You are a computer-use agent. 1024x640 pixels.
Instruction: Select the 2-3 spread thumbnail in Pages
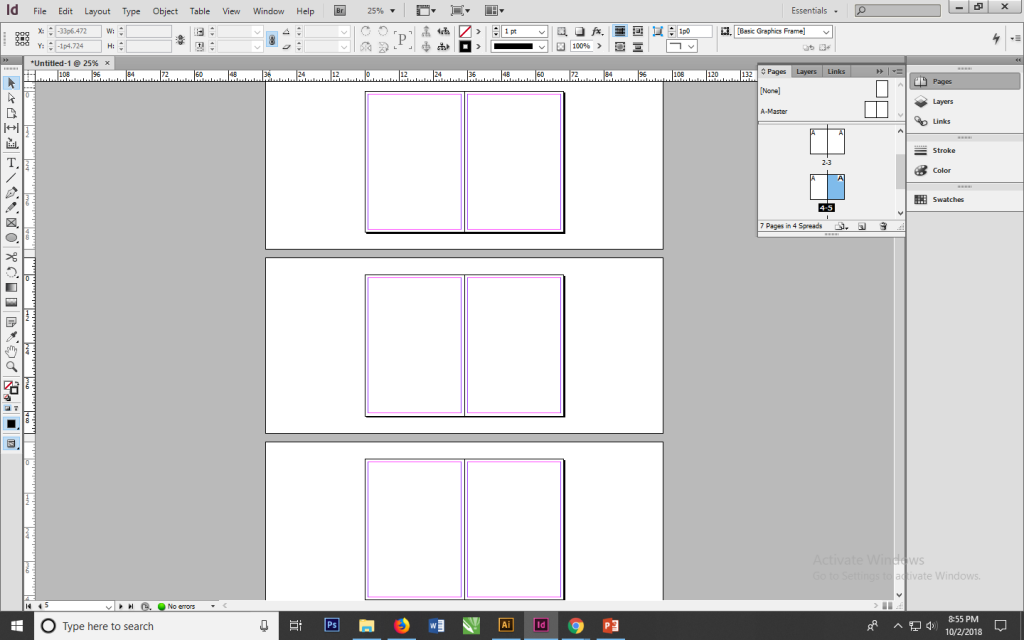(x=827, y=141)
